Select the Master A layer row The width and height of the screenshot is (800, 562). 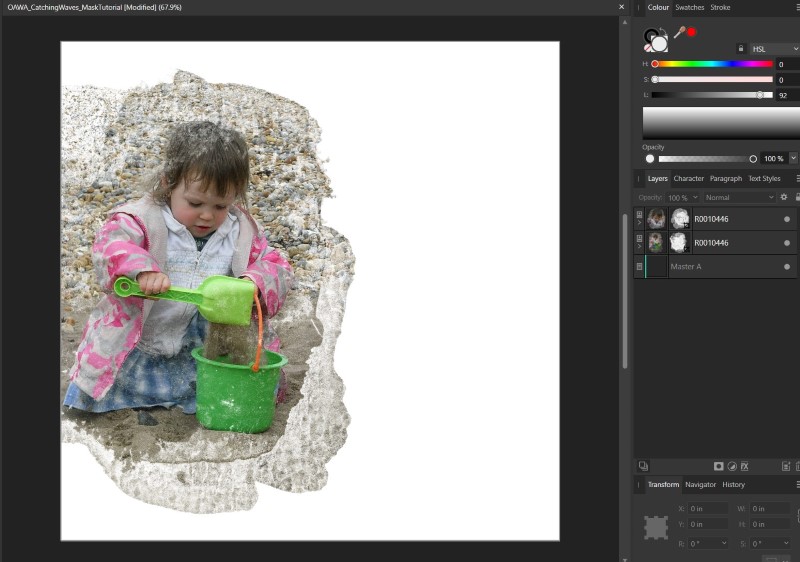click(715, 267)
